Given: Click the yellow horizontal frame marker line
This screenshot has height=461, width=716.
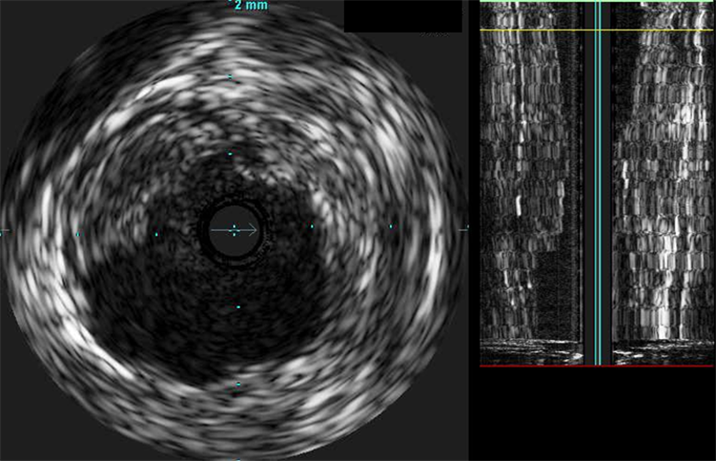Looking at the screenshot, I should pos(597,30).
